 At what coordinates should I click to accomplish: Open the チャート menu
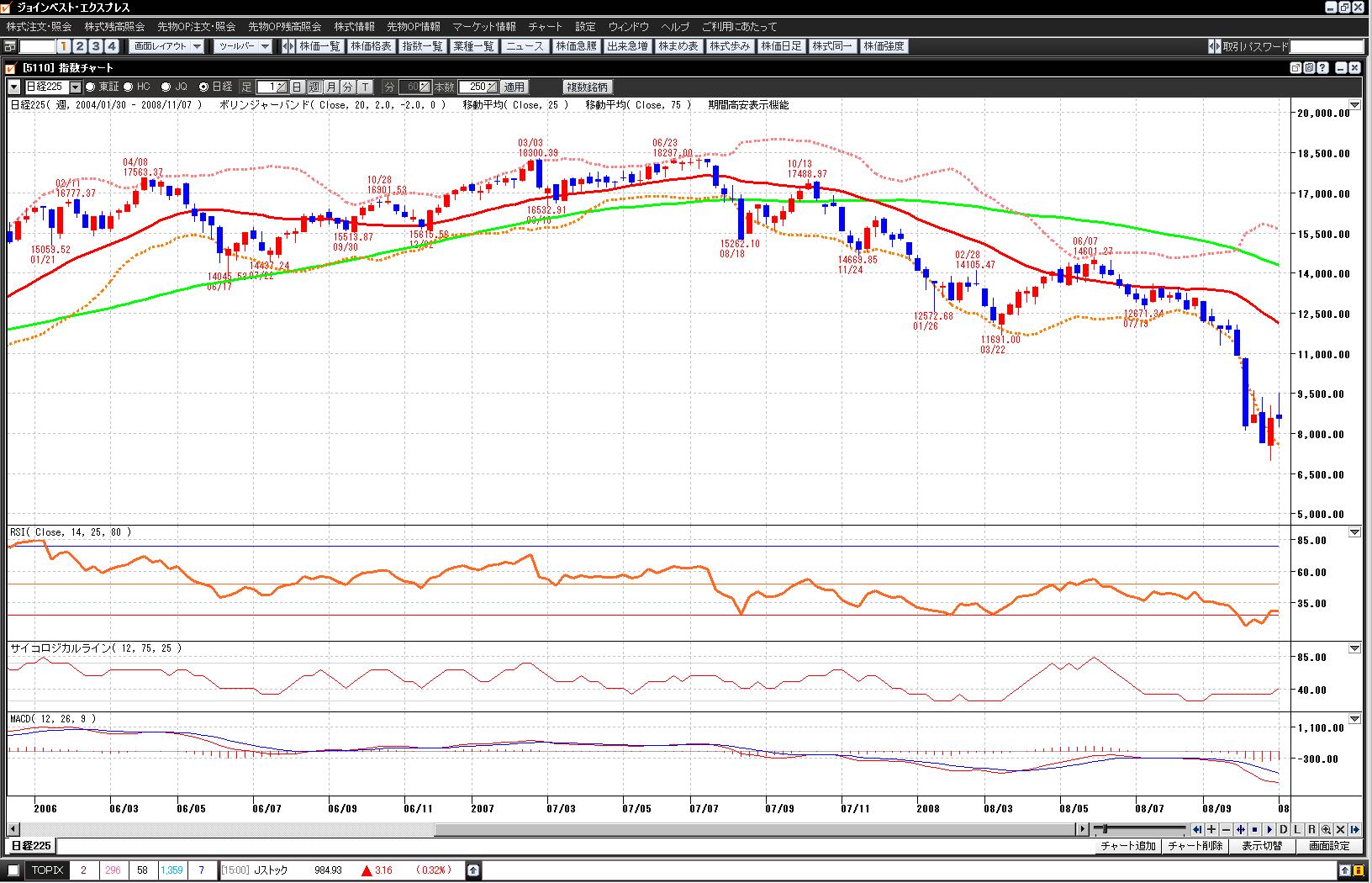pyautogui.click(x=545, y=27)
